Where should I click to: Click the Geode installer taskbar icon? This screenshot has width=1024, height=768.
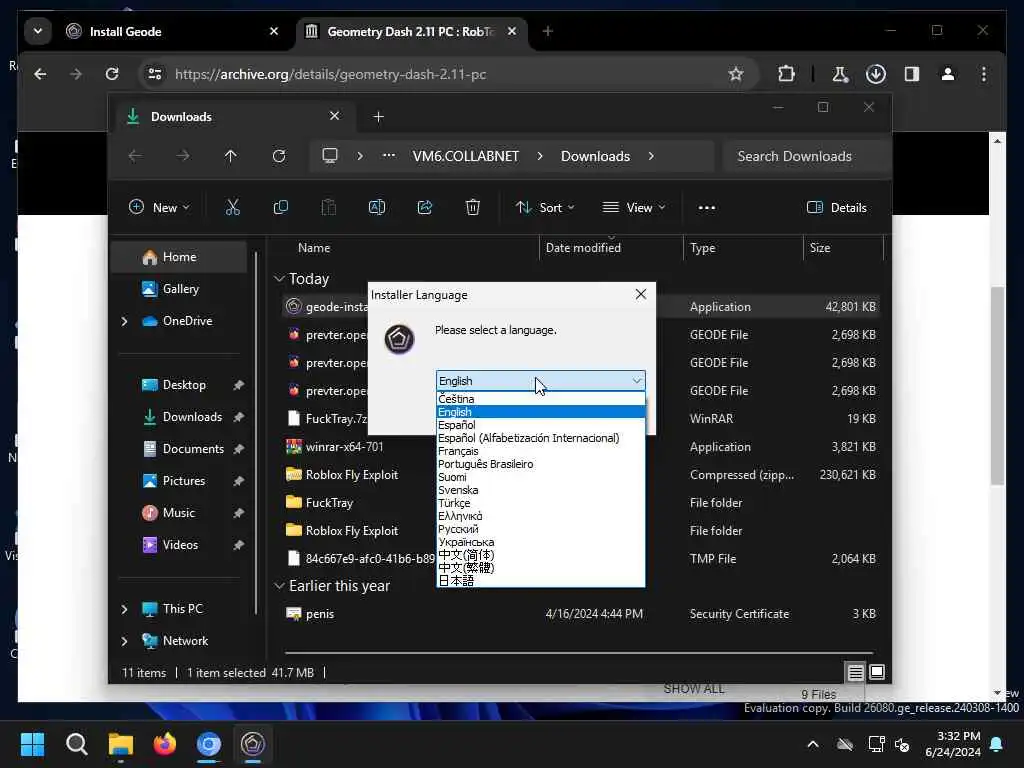coord(253,744)
